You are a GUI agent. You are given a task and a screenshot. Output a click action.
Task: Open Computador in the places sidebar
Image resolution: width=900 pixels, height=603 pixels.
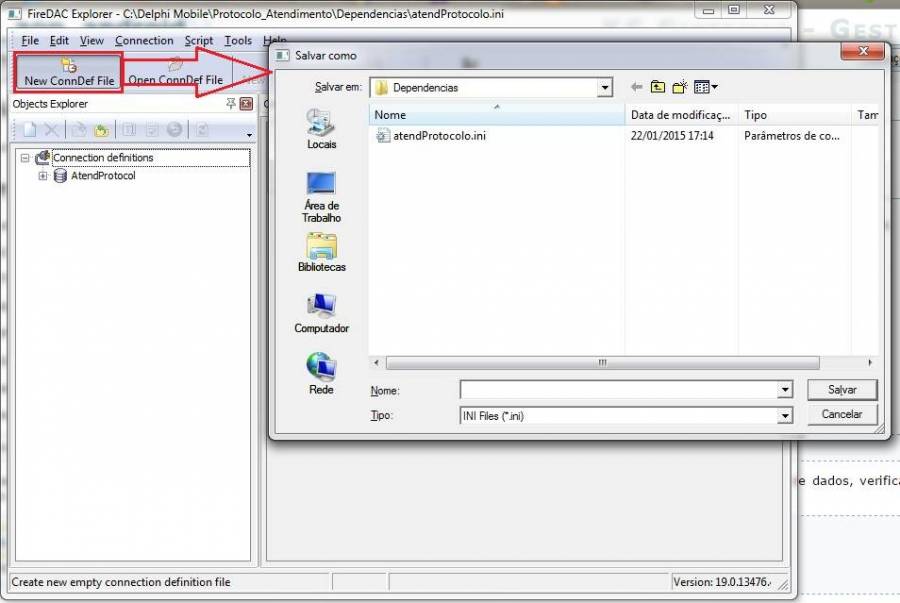coord(321,313)
